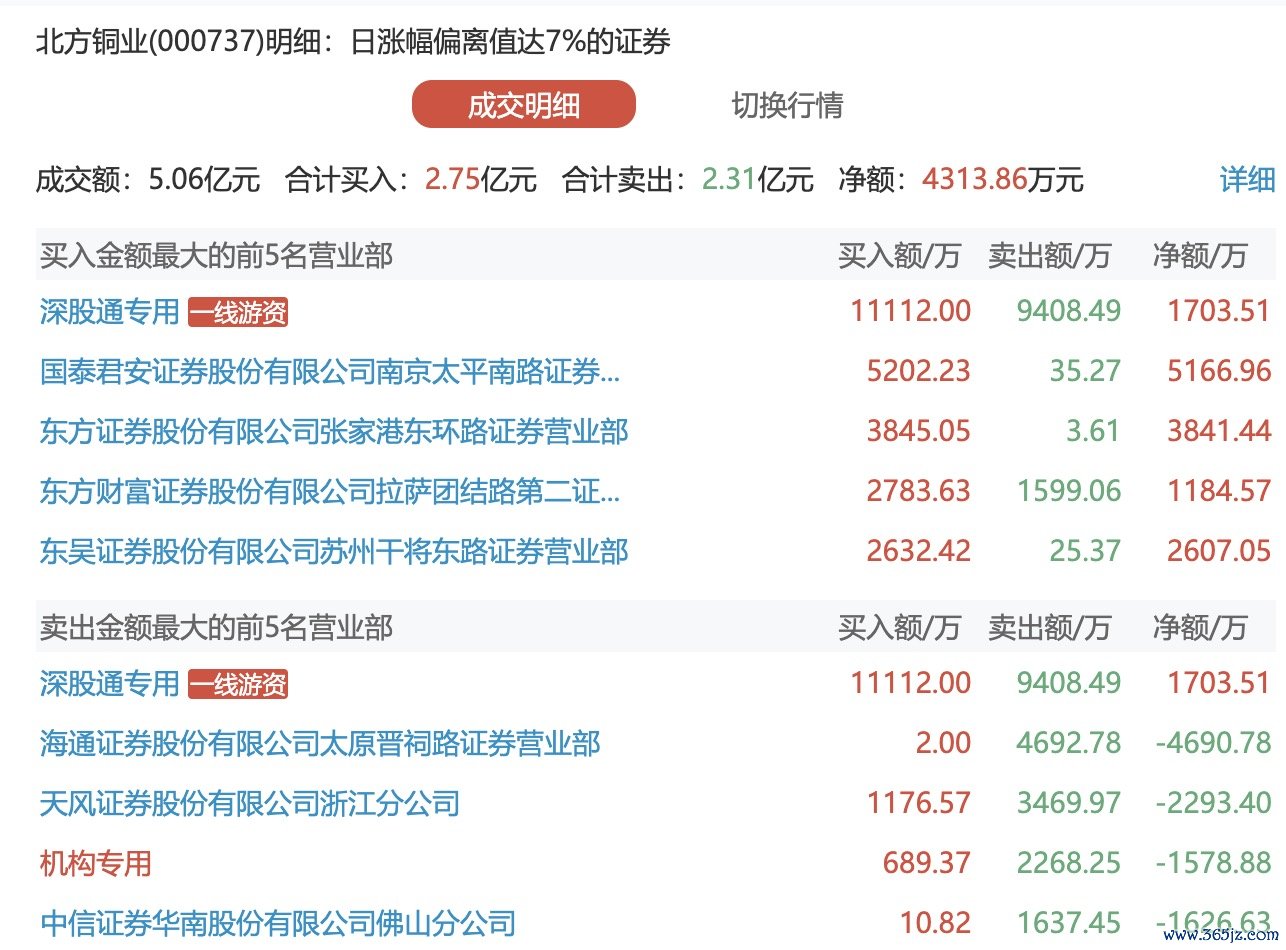Click 深股通专用 in the top sellers list
The width and height of the screenshot is (1286, 950).
coord(109,684)
